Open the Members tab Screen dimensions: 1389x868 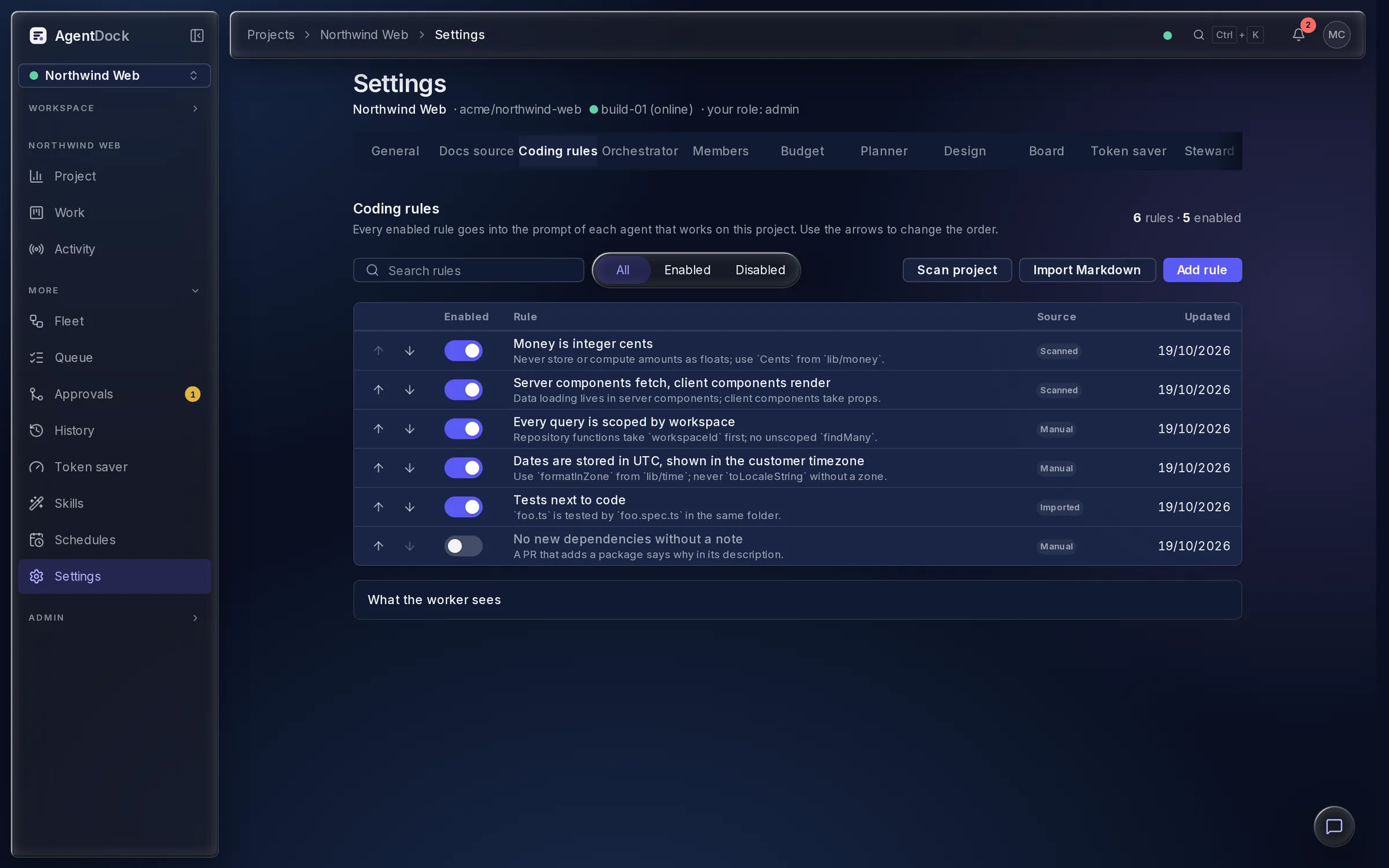[x=721, y=151]
